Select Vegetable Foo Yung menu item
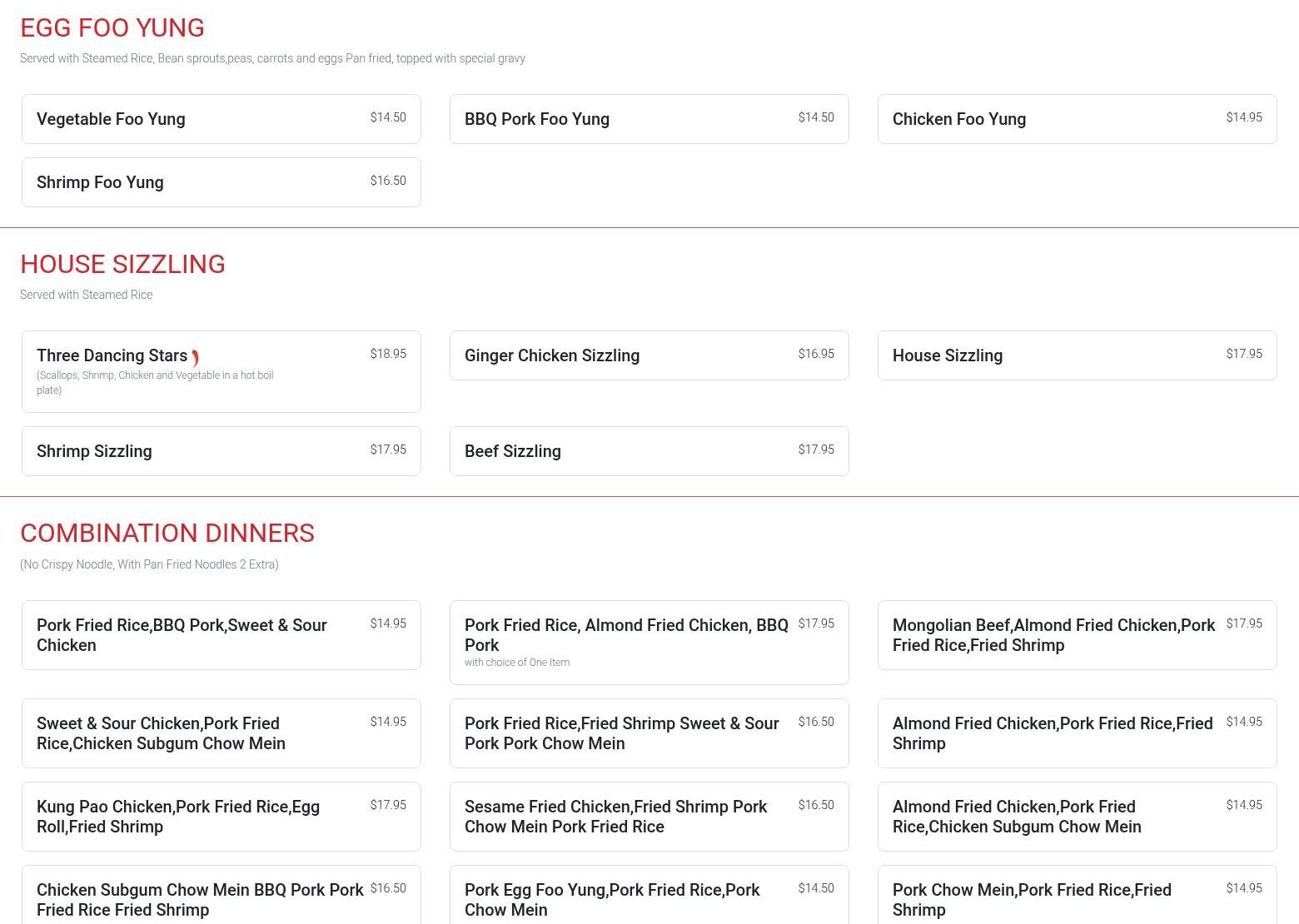1299x924 pixels. [x=221, y=119]
